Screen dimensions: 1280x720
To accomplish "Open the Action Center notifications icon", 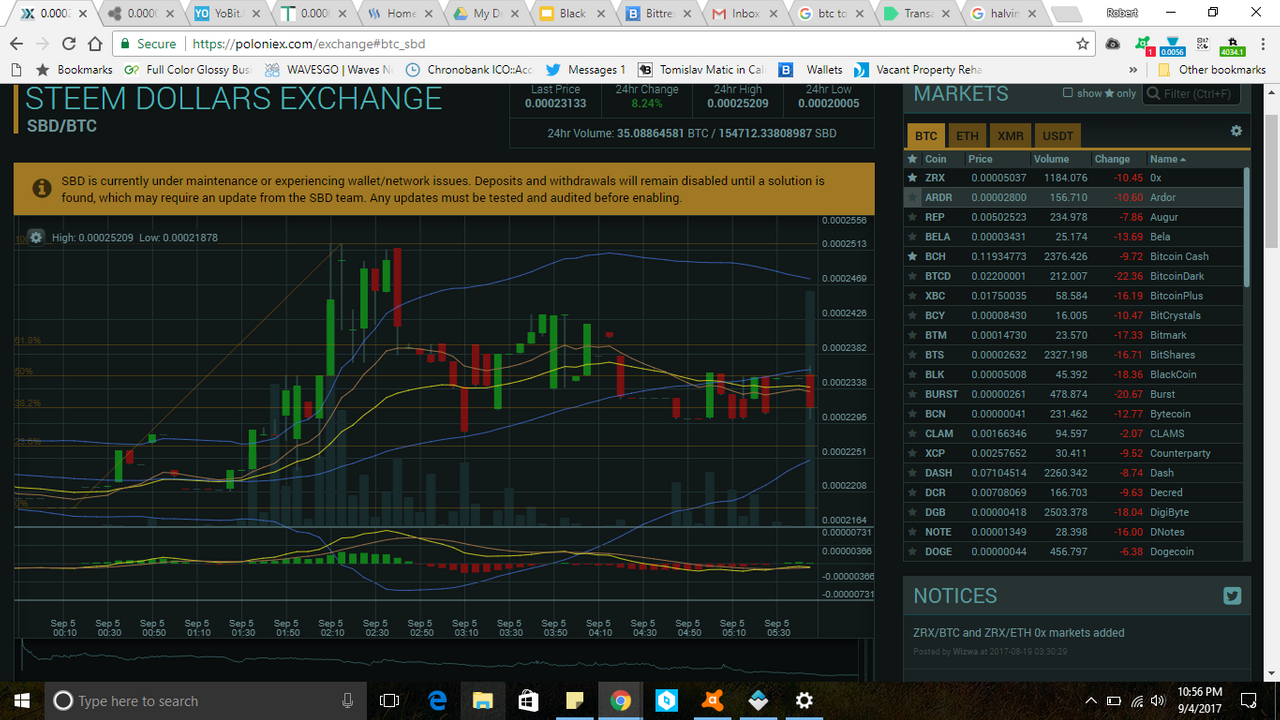I will coord(1248,700).
